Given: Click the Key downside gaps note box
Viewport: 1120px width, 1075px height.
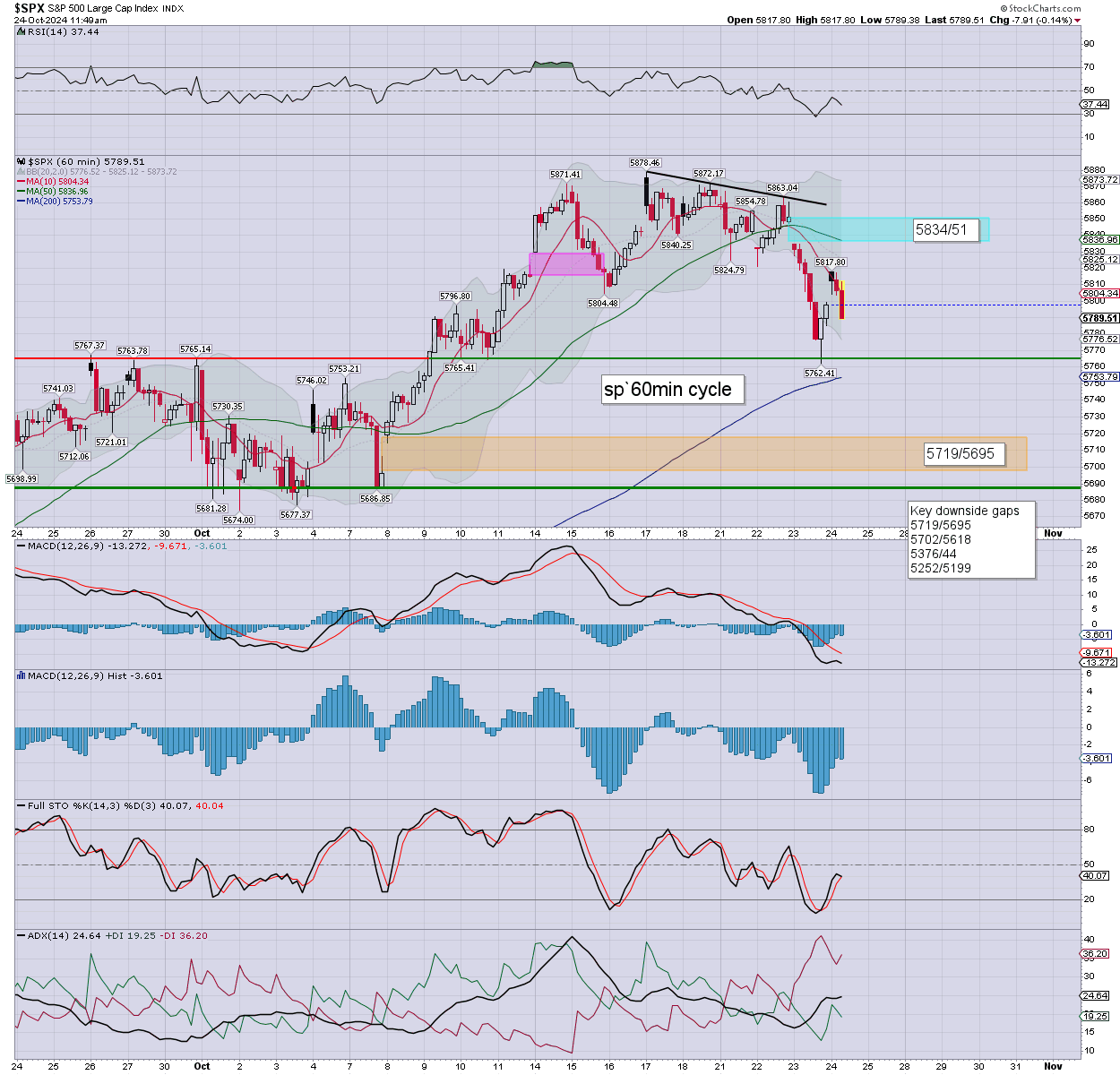Looking at the screenshot, I should point(970,539).
